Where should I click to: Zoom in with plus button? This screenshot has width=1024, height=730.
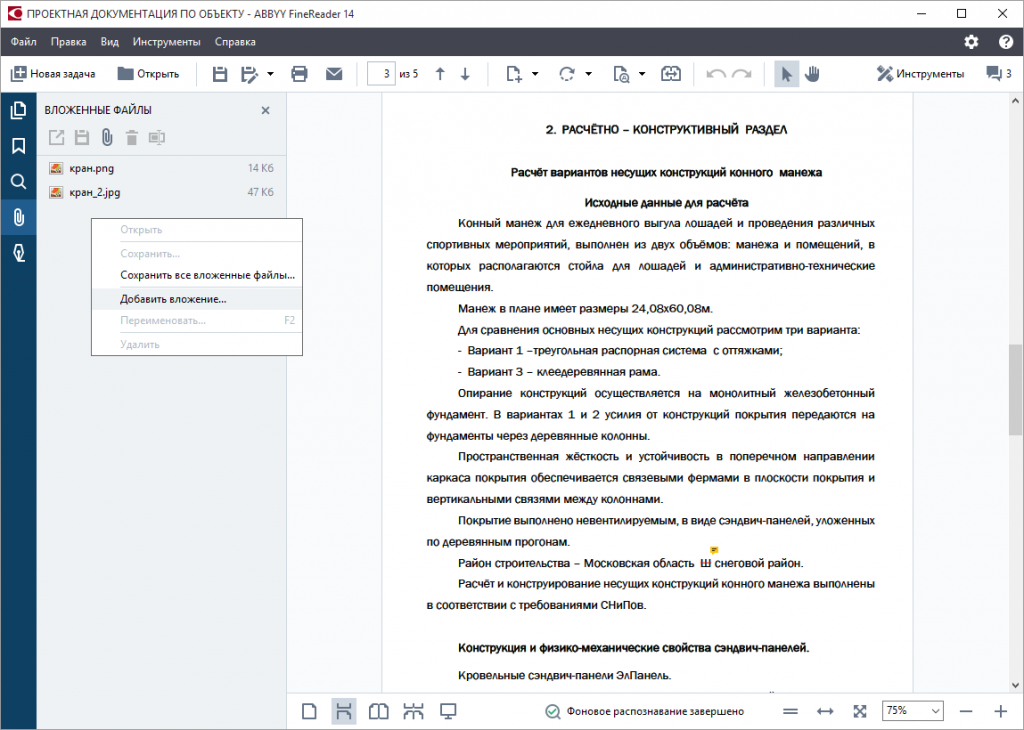click(1000, 711)
